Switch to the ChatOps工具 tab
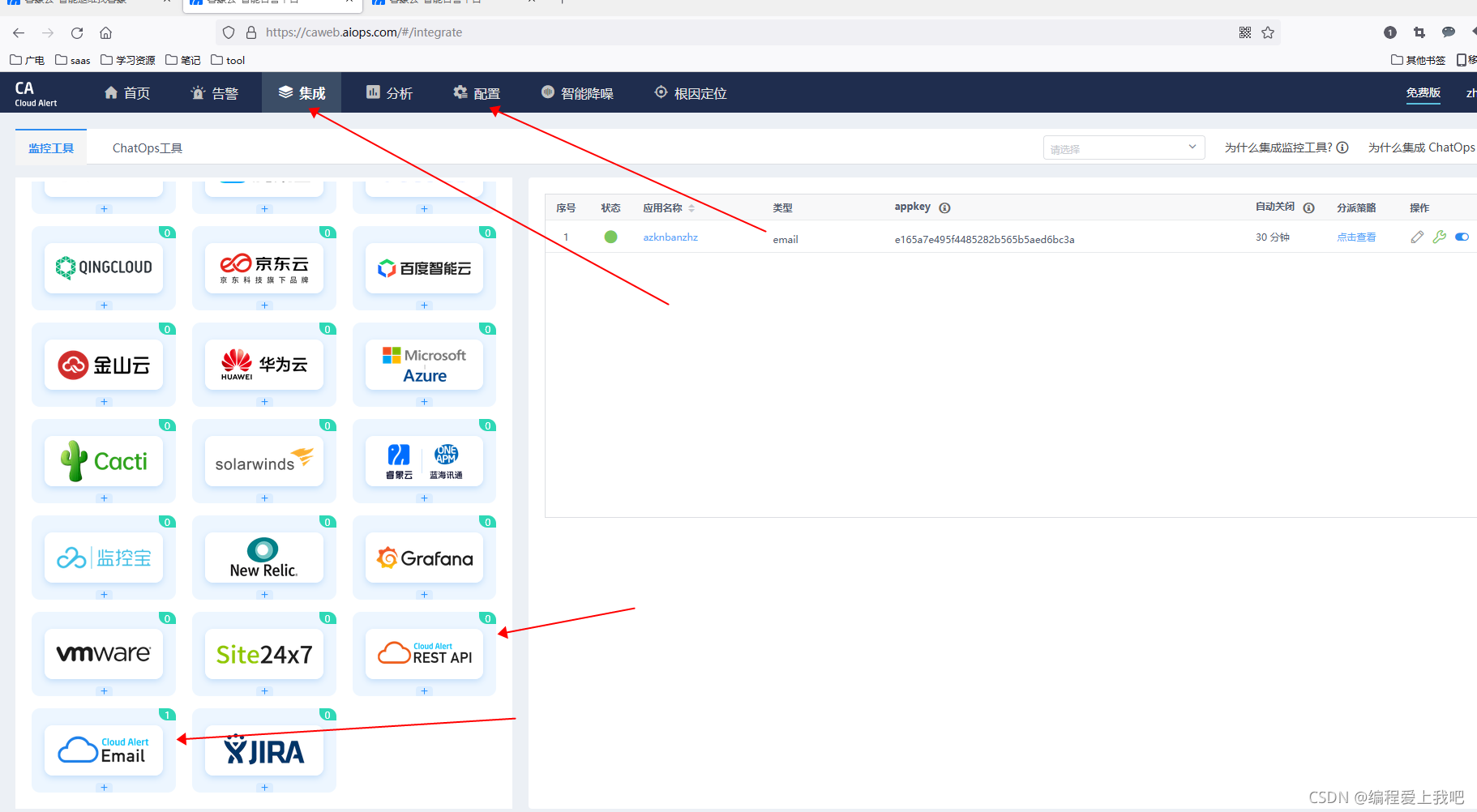 coord(148,147)
